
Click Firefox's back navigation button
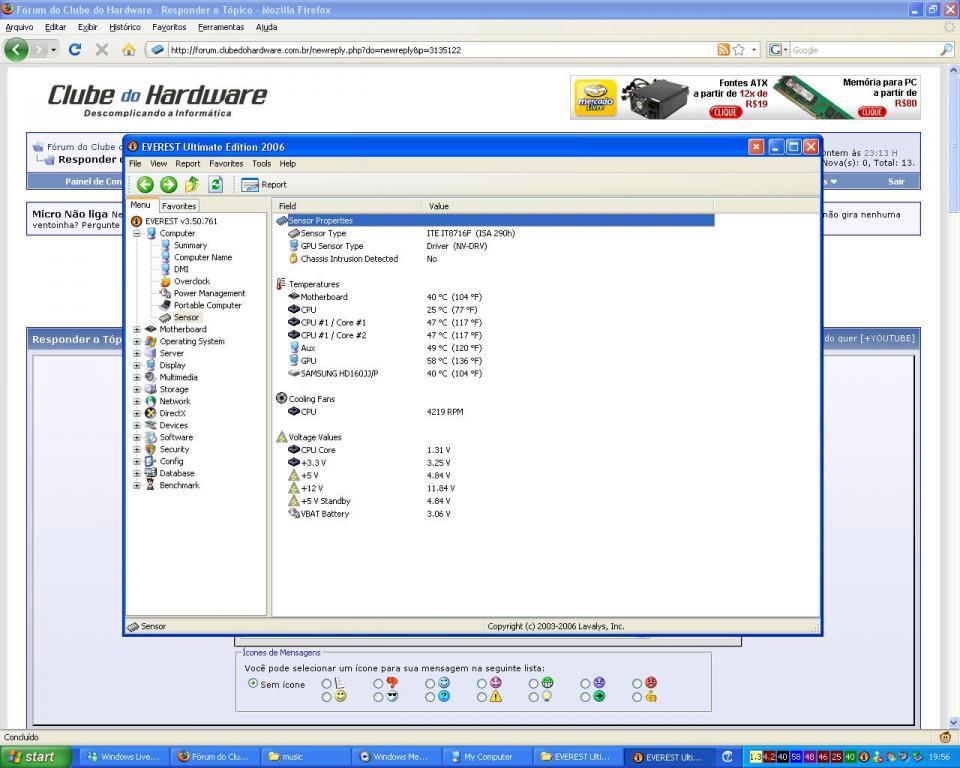[x=17, y=50]
